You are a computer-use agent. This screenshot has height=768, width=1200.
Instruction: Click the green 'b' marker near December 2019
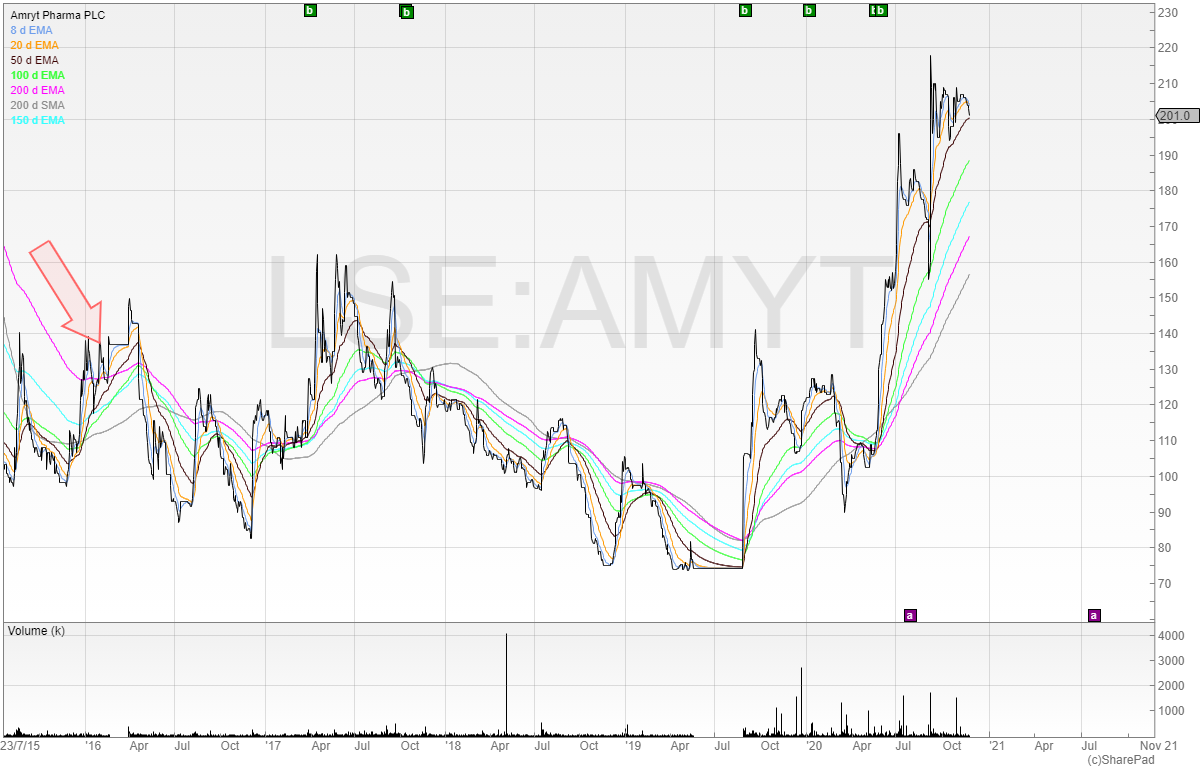[809, 11]
